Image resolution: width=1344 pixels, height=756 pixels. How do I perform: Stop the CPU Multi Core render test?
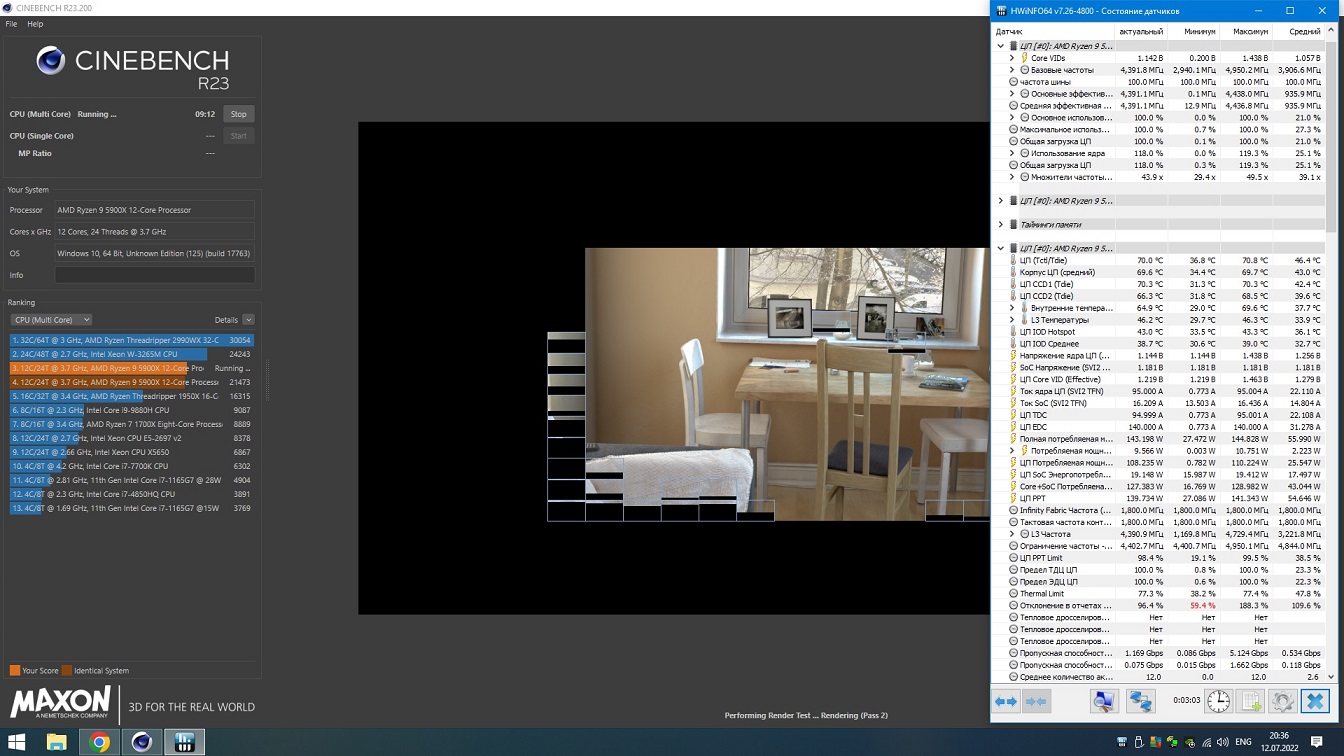[x=238, y=114]
